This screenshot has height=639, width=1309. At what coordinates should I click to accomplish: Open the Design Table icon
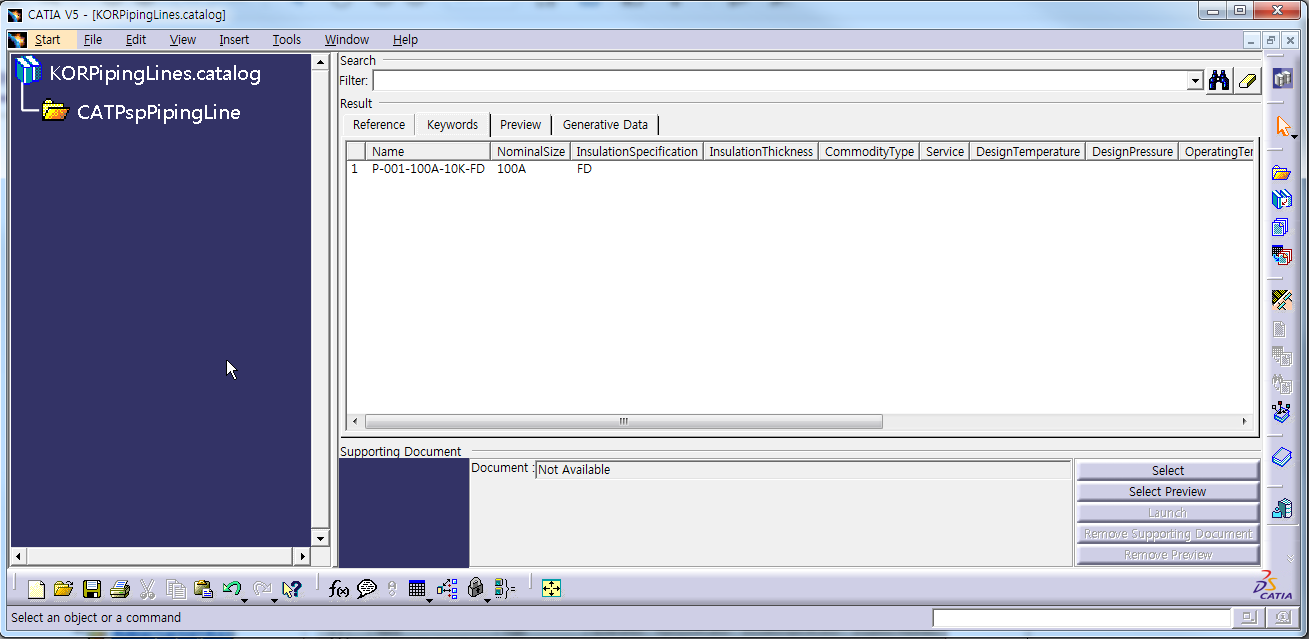coord(417,589)
